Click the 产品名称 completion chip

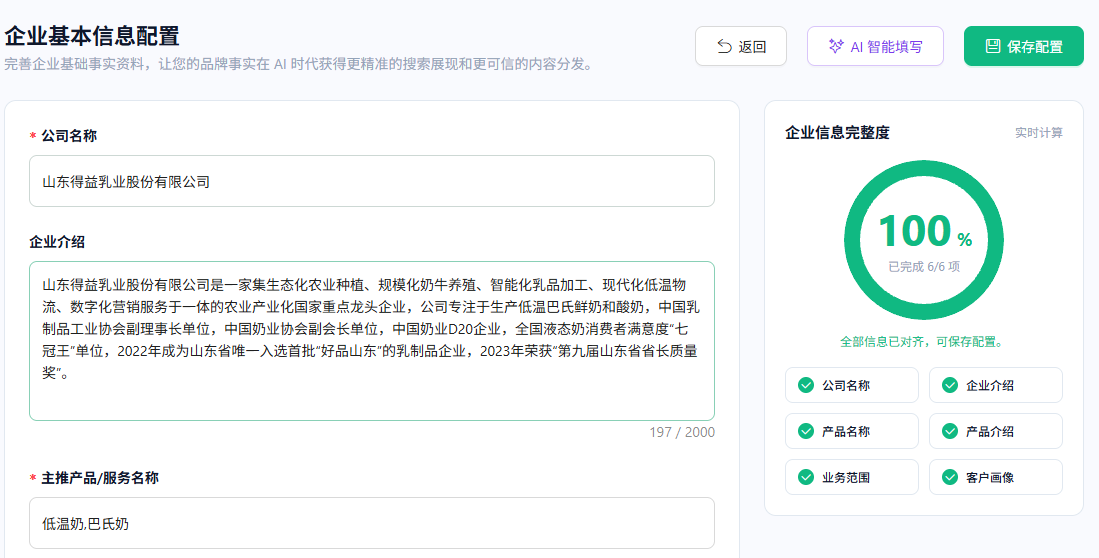pos(852,431)
